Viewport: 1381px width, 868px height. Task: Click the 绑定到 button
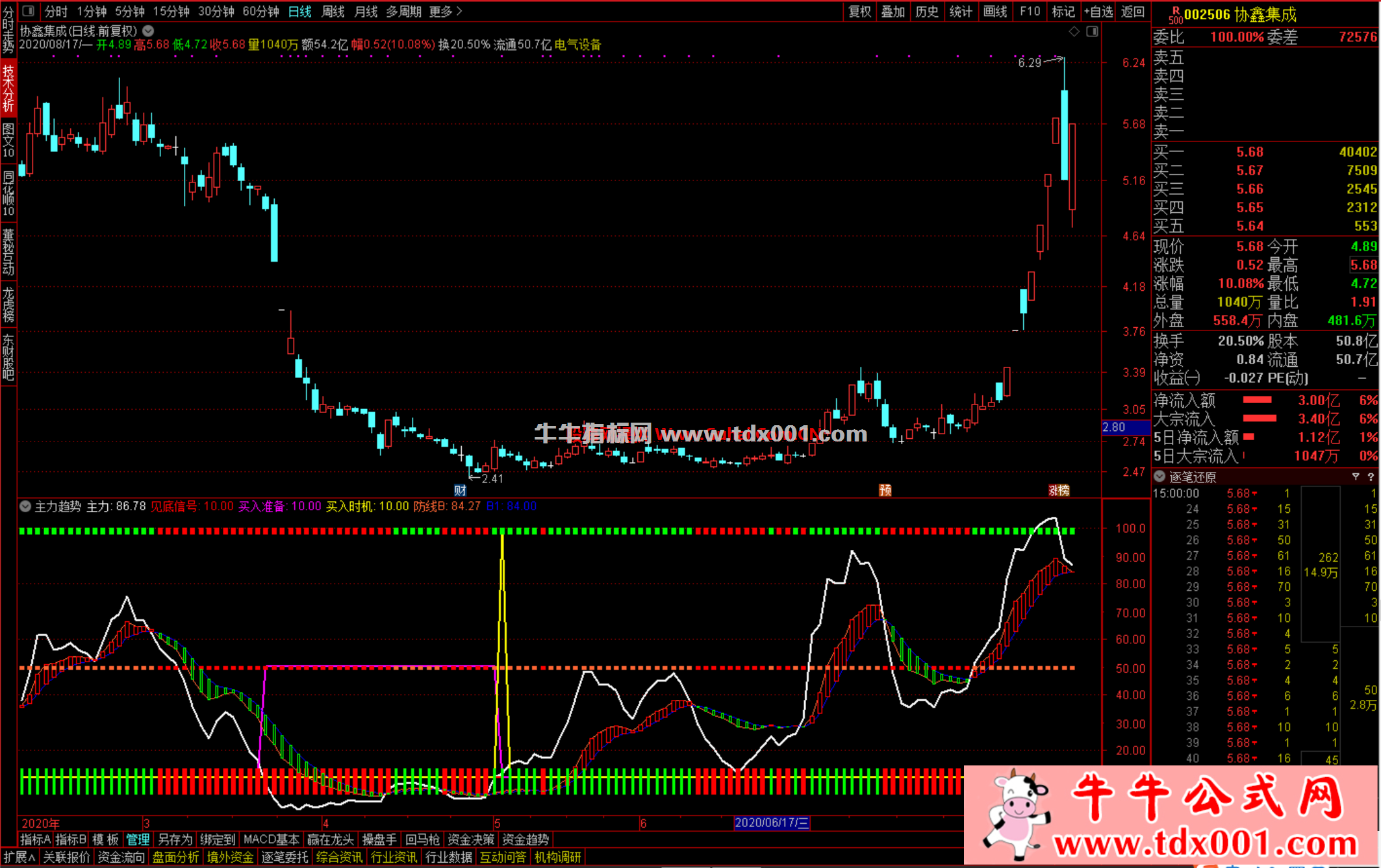(x=217, y=839)
